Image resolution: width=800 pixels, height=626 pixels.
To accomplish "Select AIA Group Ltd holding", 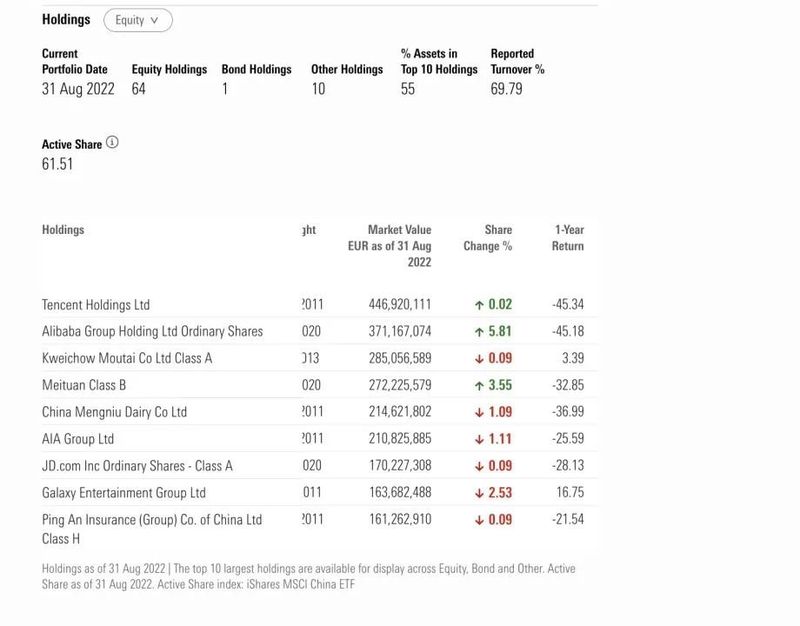I will (78, 439).
